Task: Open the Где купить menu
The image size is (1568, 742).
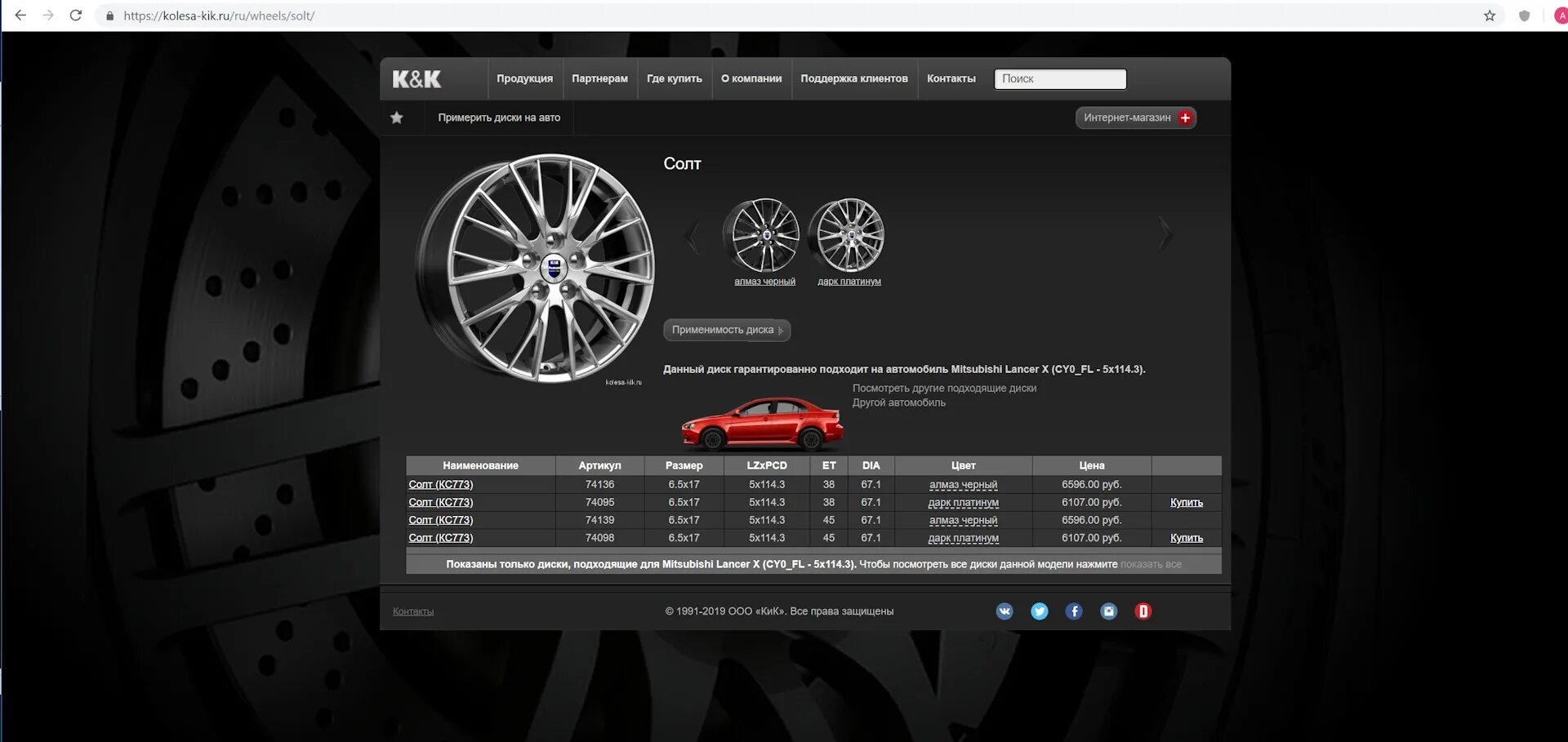Action: (x=675, y=79)
